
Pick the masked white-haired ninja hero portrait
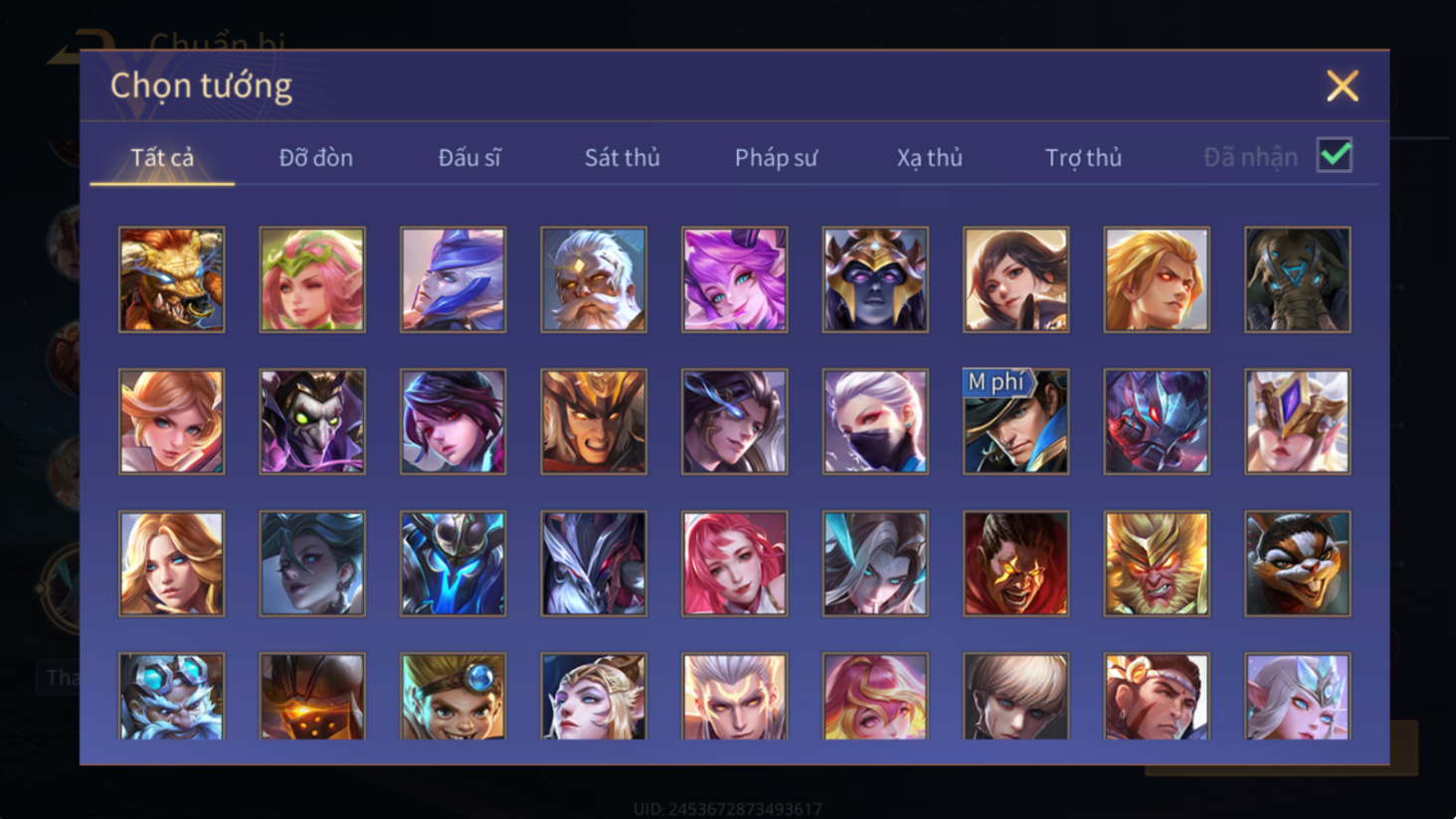(875, 421)
